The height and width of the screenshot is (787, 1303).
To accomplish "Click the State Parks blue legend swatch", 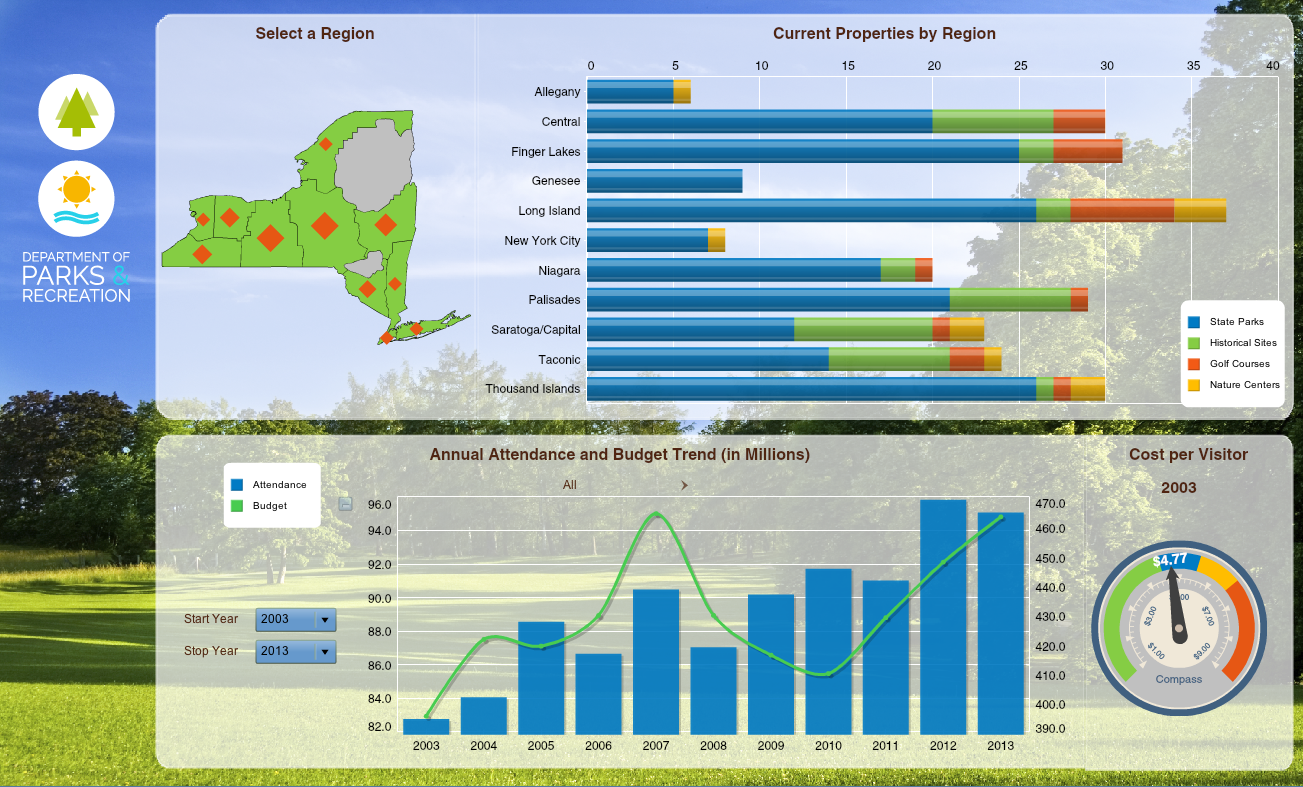I will (x=1193, y=322).
